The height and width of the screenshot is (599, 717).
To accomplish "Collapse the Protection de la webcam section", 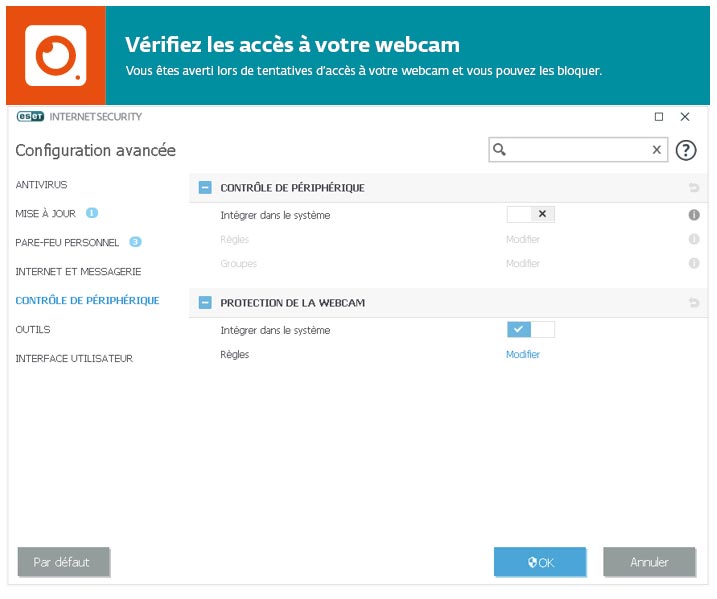I will pyautogui.click(x=205, y=303).
